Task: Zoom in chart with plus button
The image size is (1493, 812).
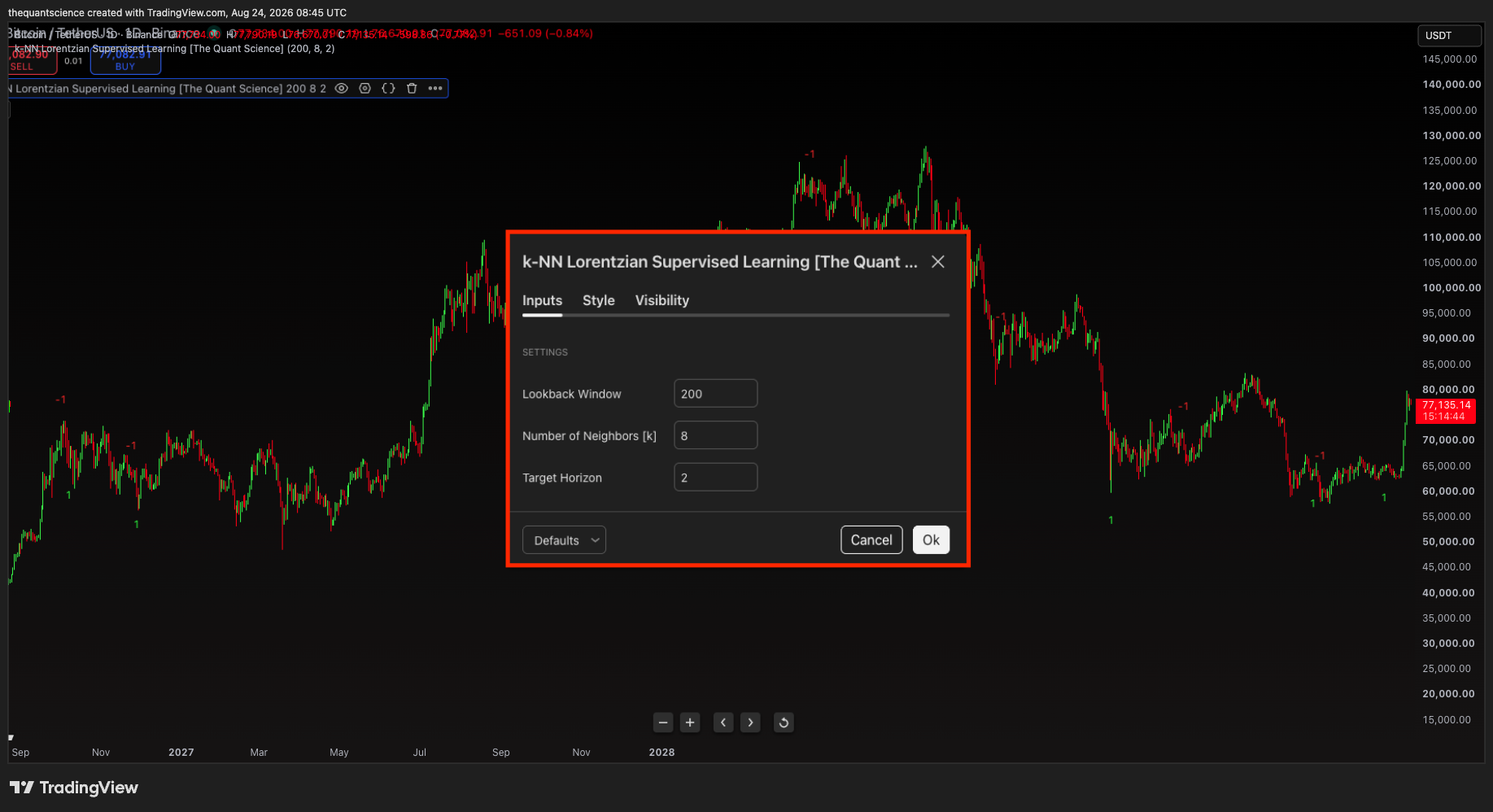Action: point(690,723)
